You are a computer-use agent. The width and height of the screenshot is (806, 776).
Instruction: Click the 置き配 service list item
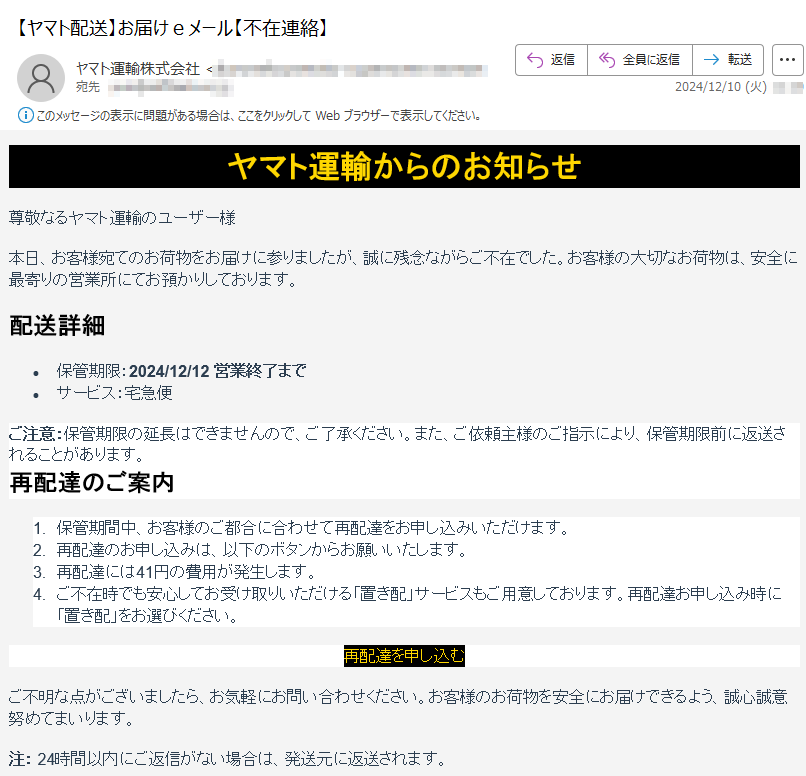(x=419, y=605)
